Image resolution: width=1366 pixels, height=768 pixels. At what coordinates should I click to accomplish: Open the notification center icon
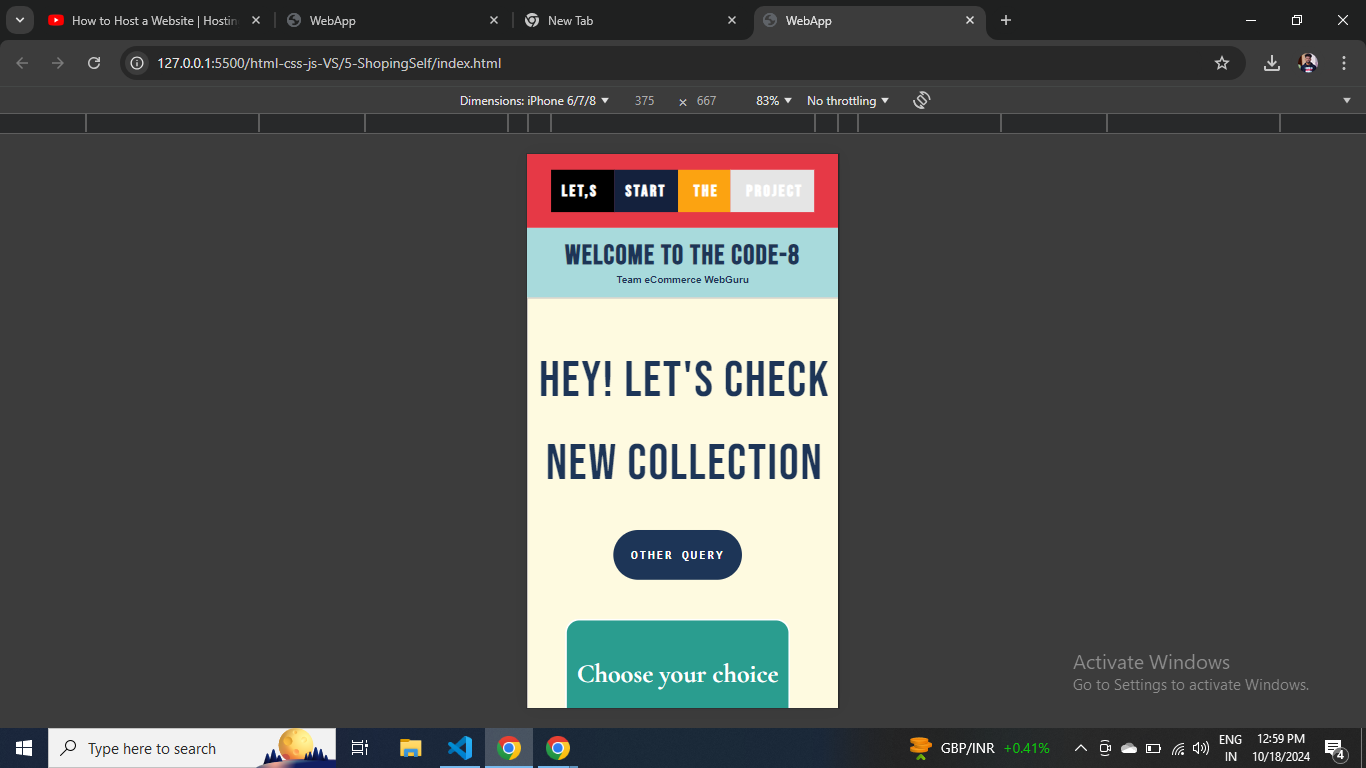pyautogui.click(x=1334, y=748)
